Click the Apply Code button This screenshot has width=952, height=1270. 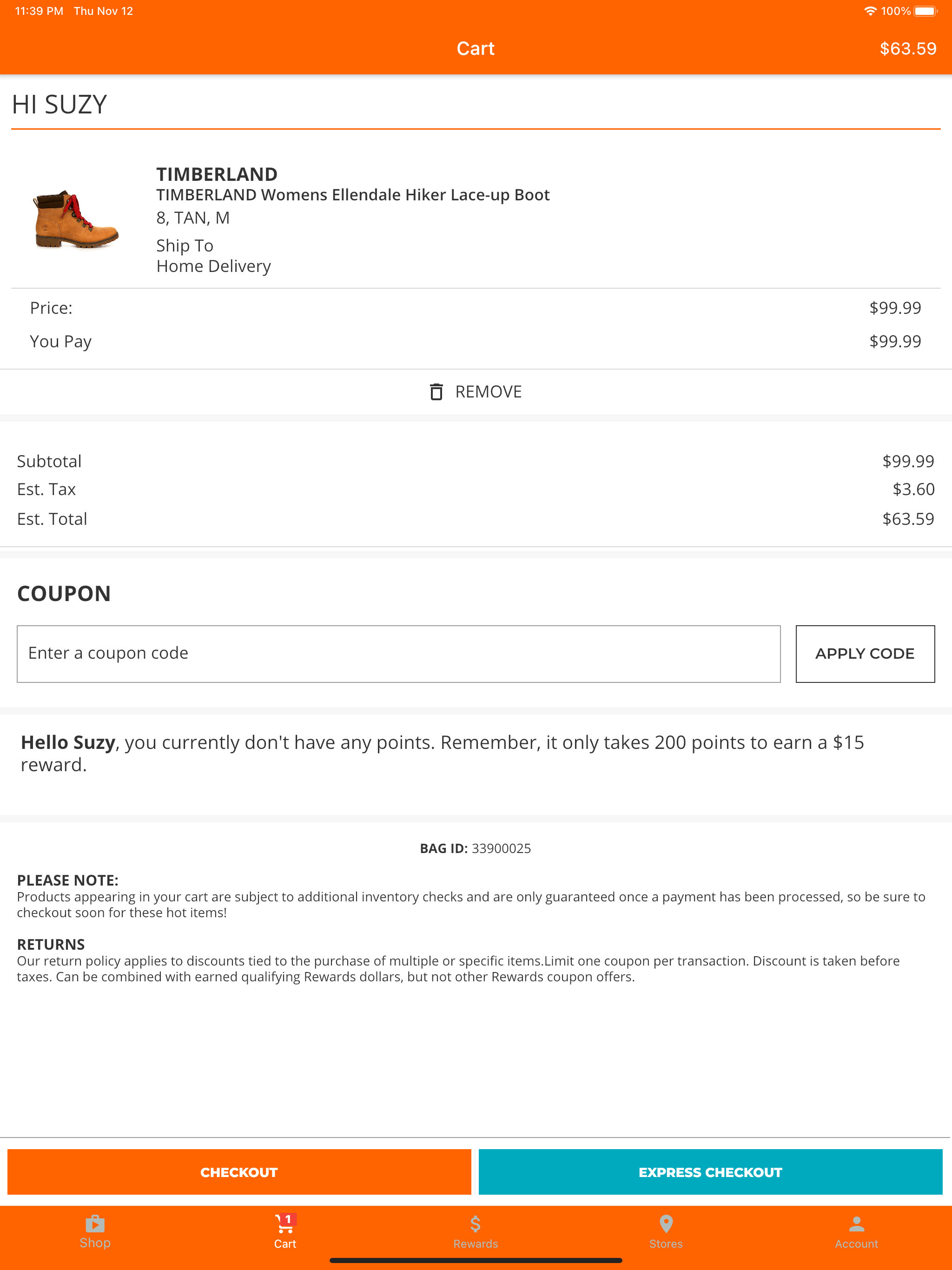865,654
